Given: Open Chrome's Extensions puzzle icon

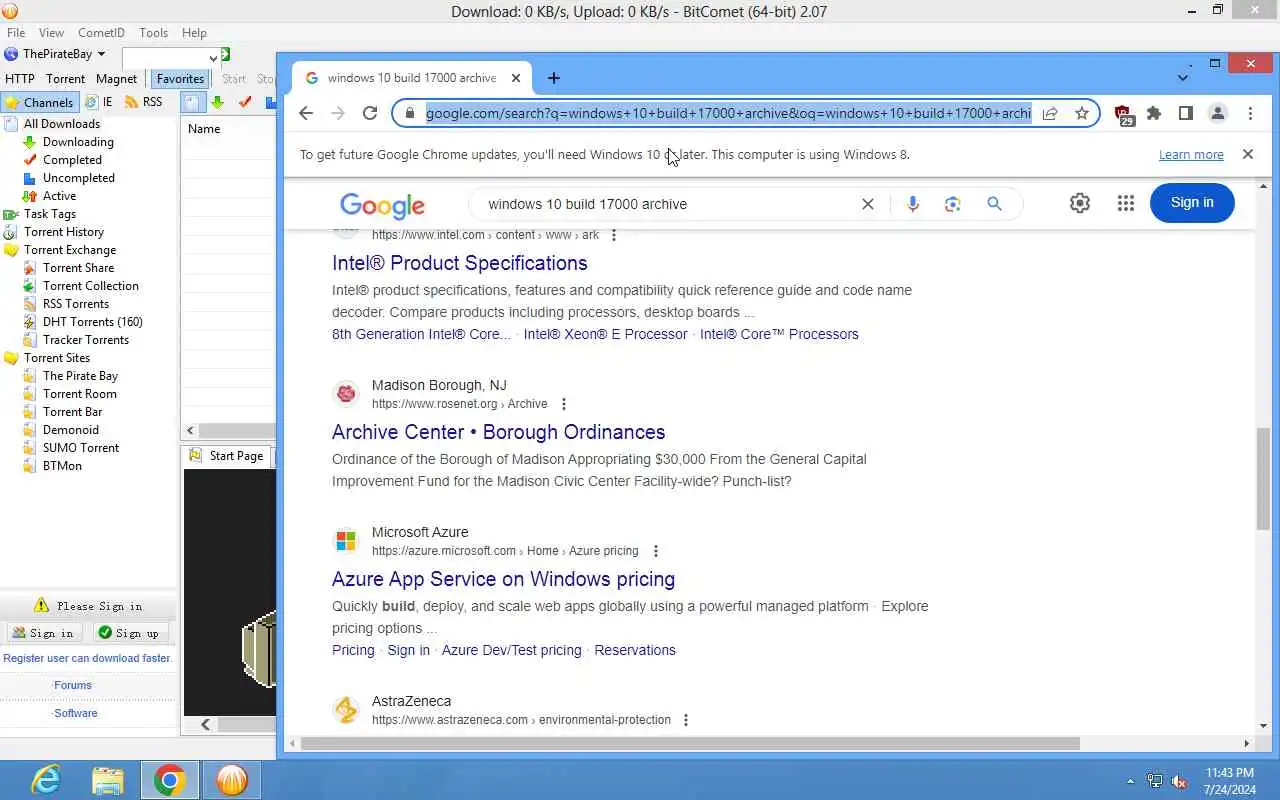Looking at the screenshot, I should click(x=1154, y=113).
